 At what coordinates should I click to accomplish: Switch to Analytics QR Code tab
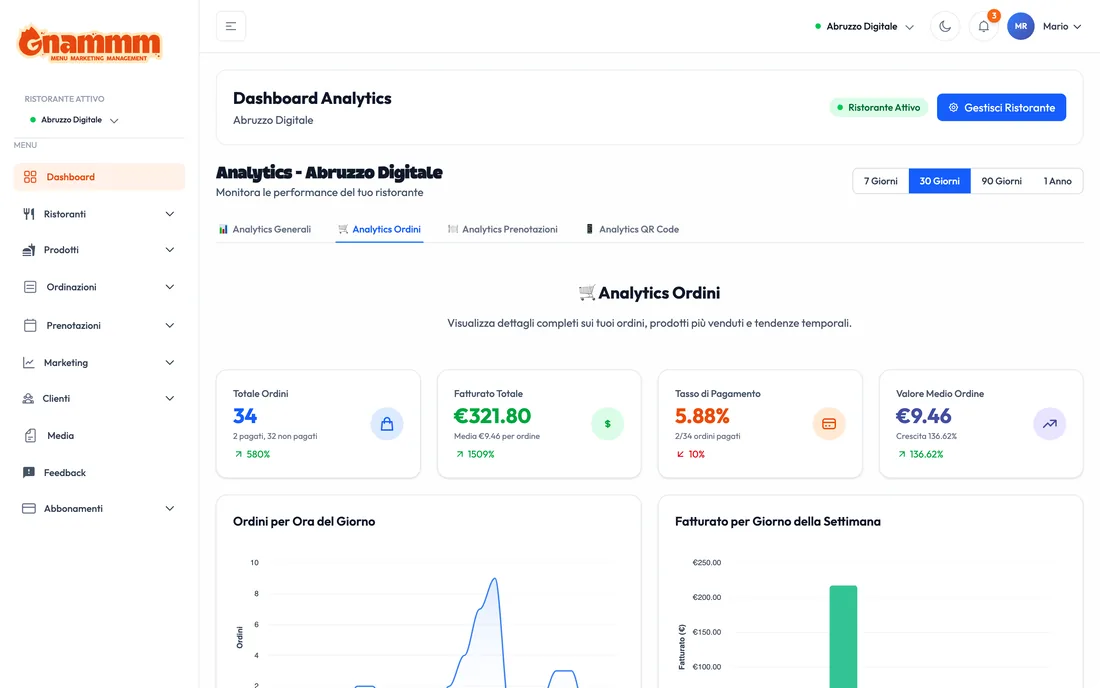[x=632, y=229]
